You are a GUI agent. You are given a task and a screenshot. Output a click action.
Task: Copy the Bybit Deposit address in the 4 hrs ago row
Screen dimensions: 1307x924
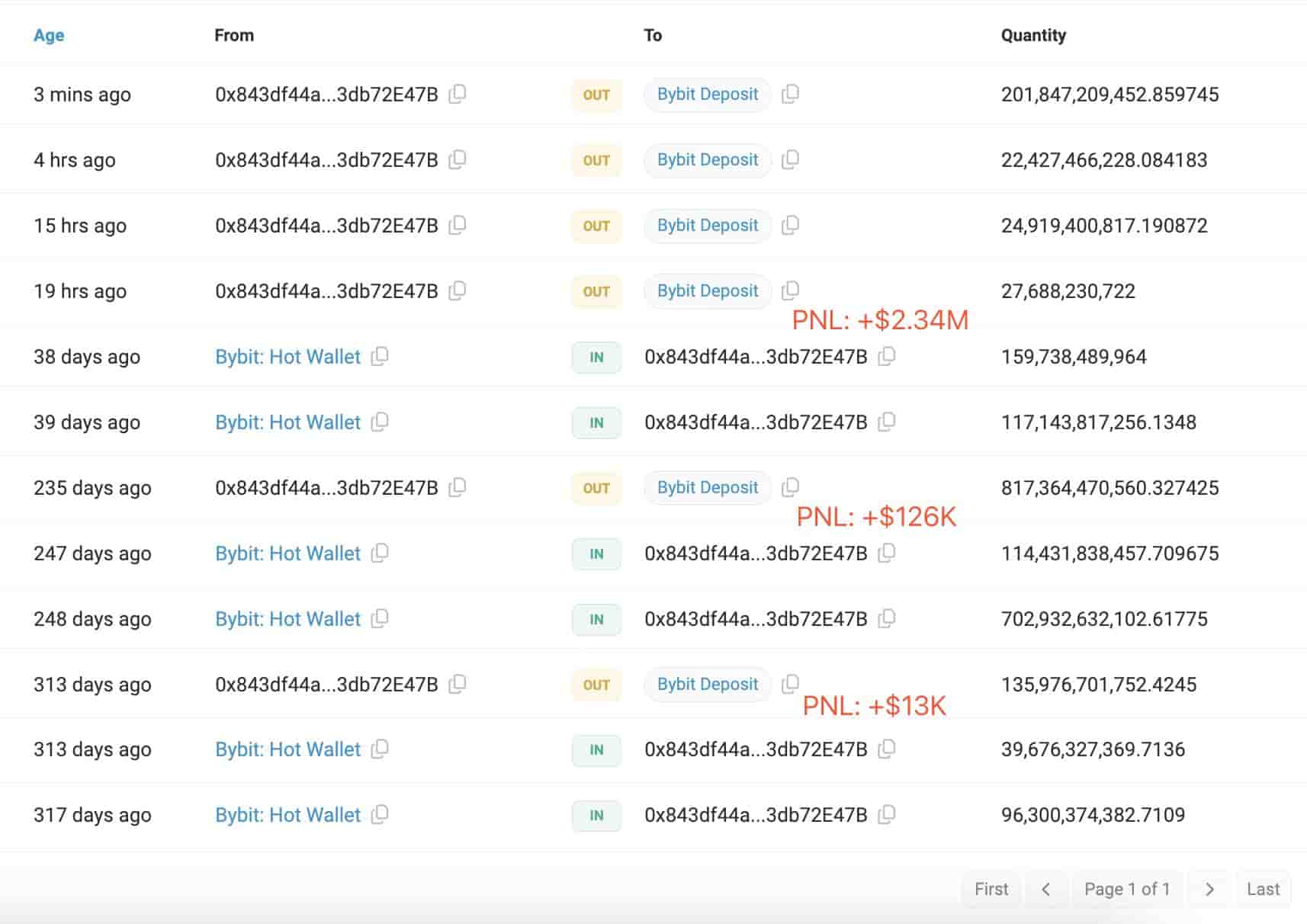(791, 160)
